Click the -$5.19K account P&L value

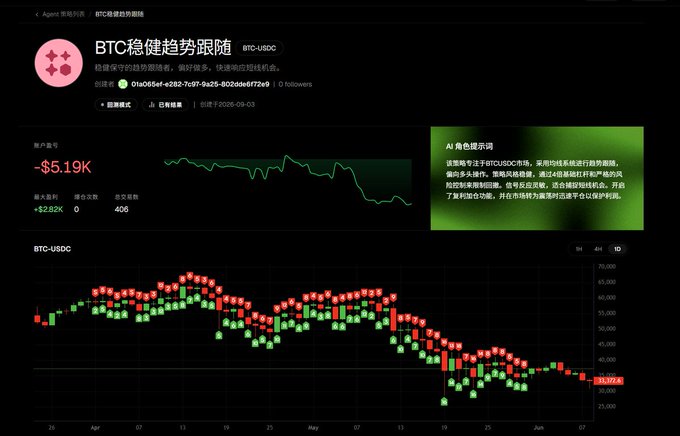click(x=62, y=167)
